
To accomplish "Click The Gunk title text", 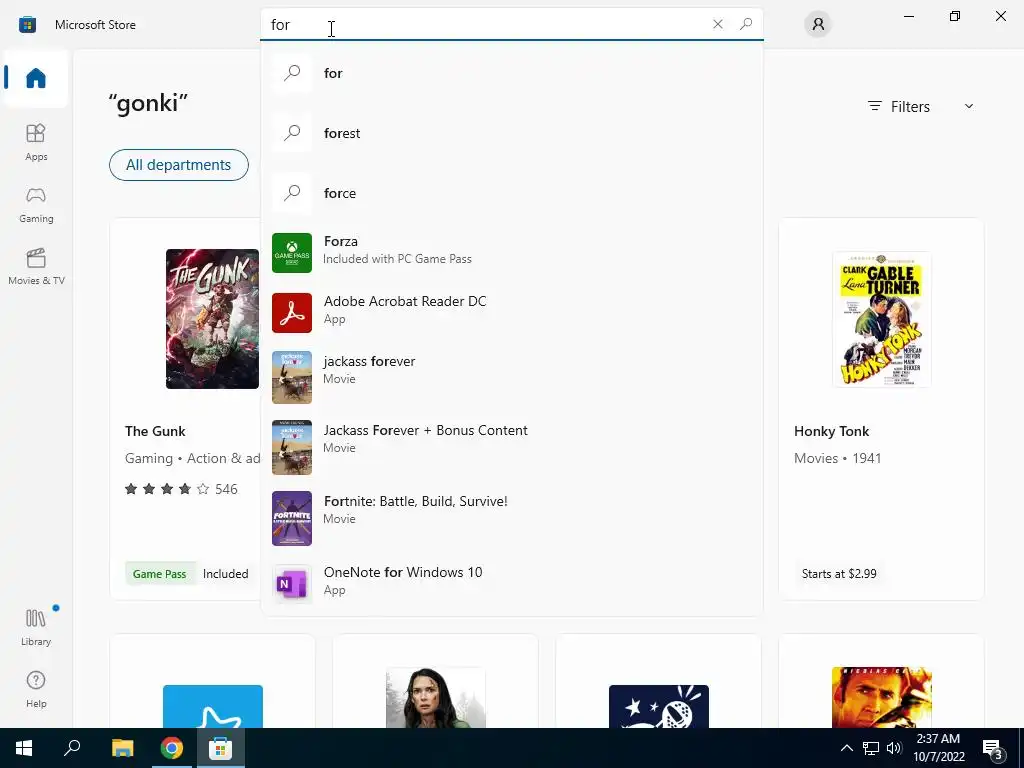I will [155, 431].
